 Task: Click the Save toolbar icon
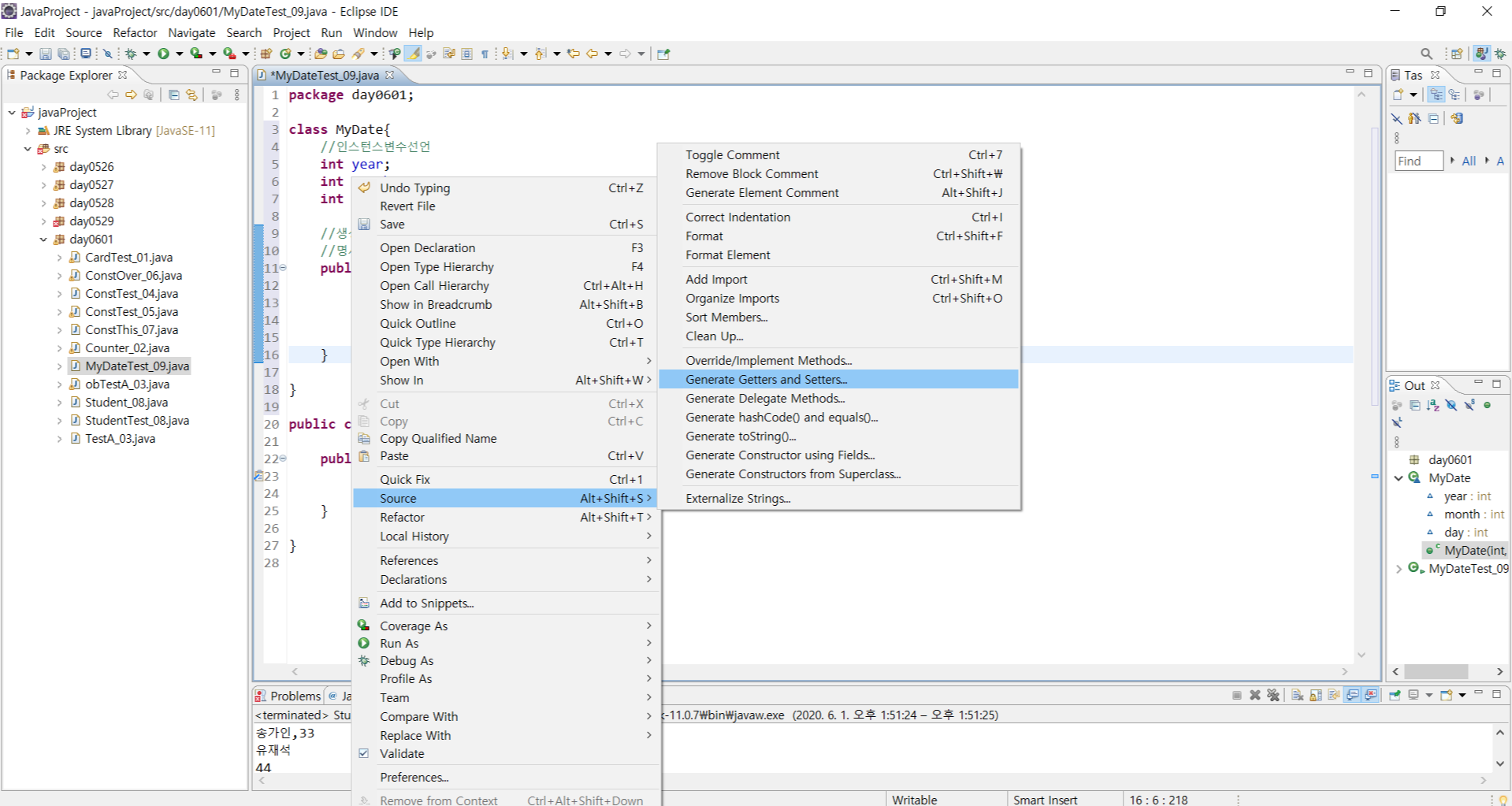pos(46,54)
